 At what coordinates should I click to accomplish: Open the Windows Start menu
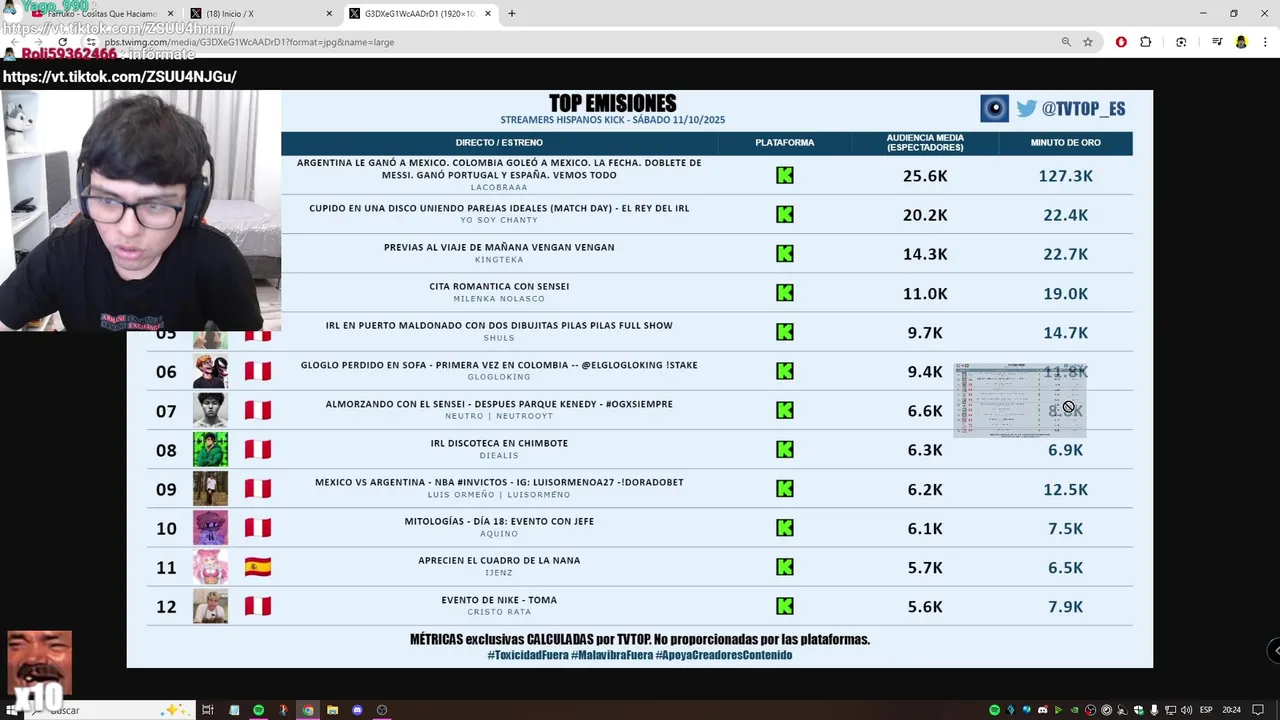pyautogui.click(x=12, y=710)
